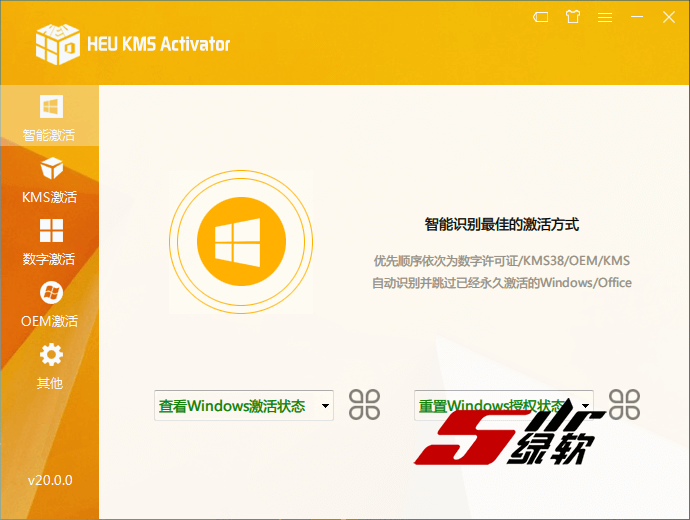
Task: Minimize the HEU KMS Activator window
Action: coord(637,17)
